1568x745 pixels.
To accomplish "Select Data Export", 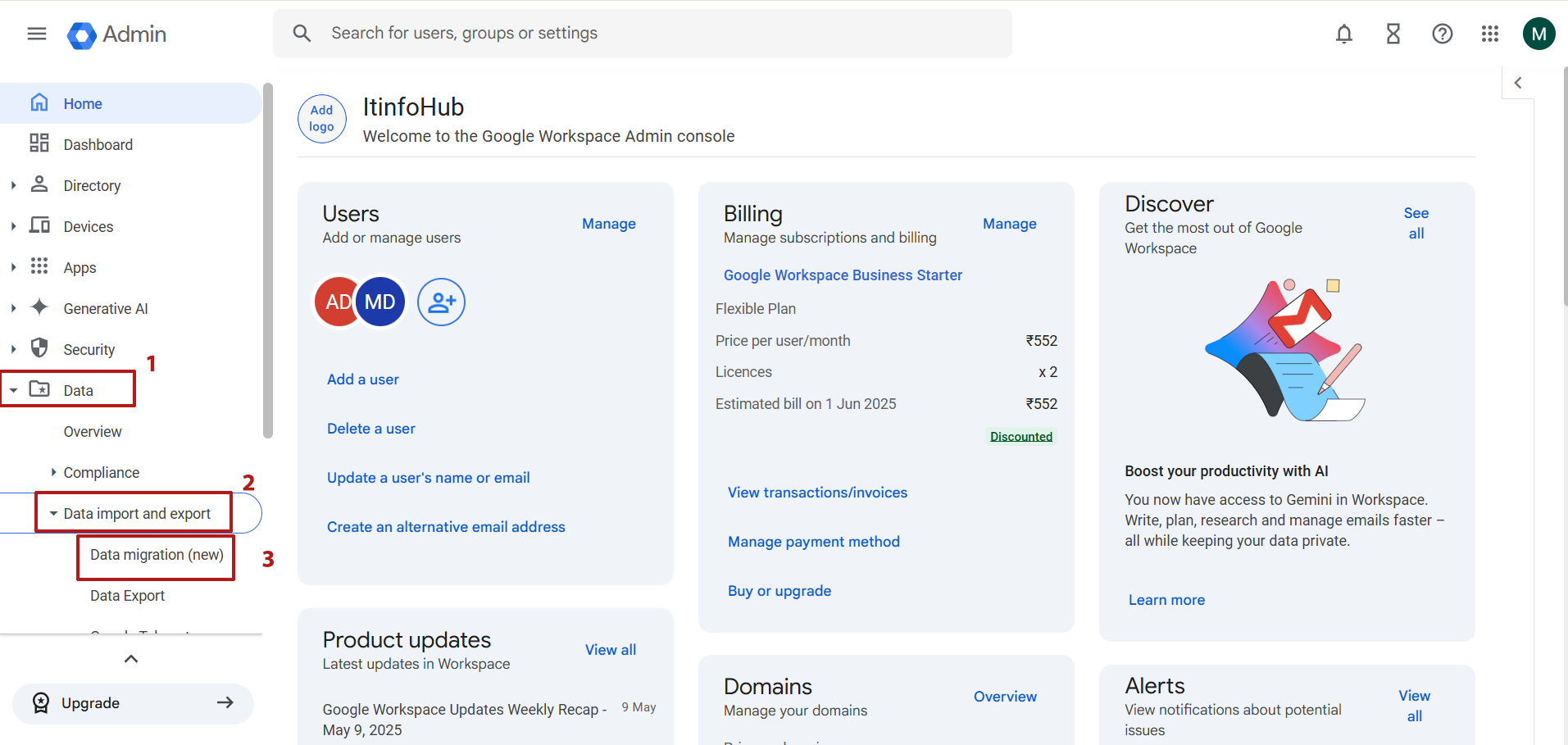I will point(127,596).
